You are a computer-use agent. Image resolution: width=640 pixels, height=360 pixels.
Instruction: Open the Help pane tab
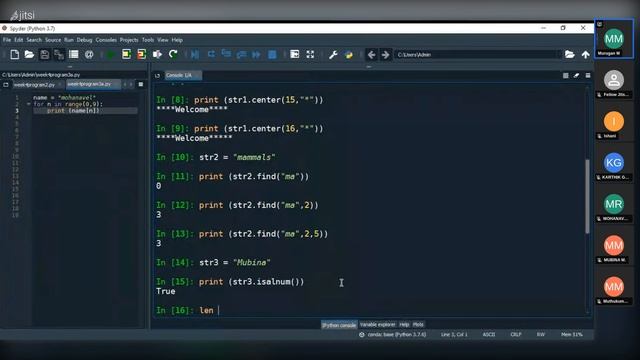click(x=404, y=324)
